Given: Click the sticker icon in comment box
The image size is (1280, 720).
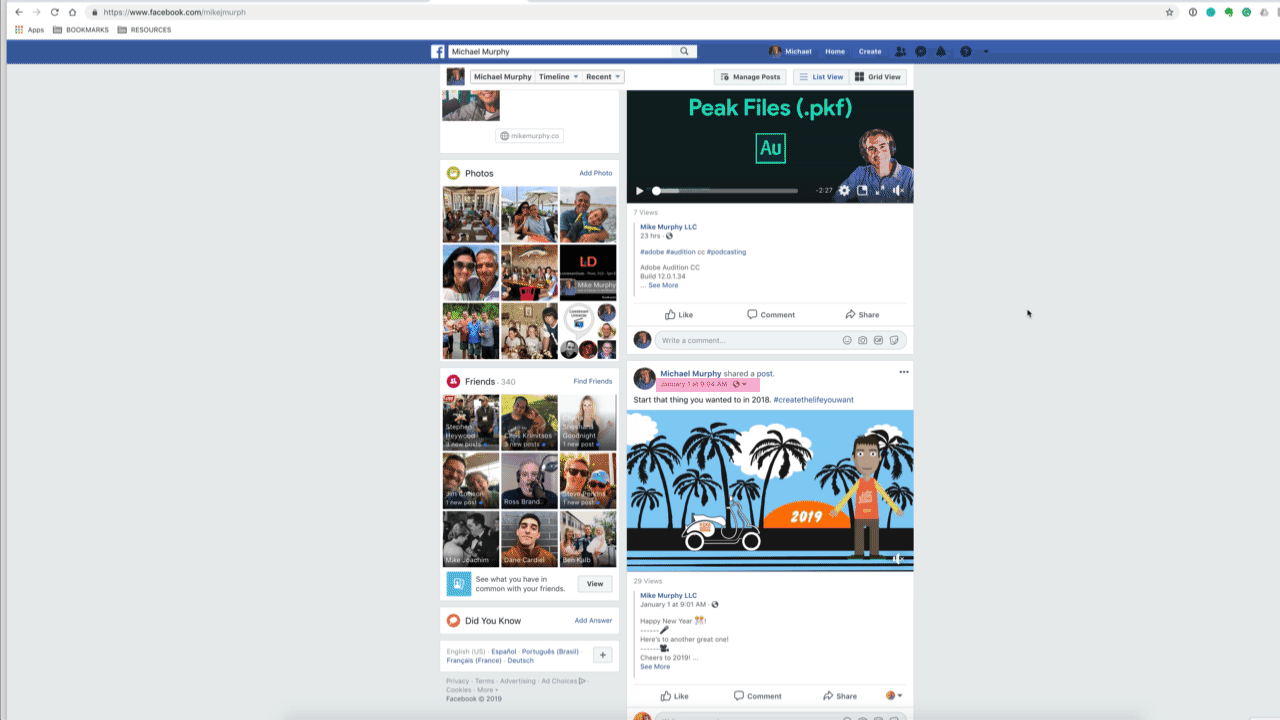Looking at the screenshot, I should point(895,340).
